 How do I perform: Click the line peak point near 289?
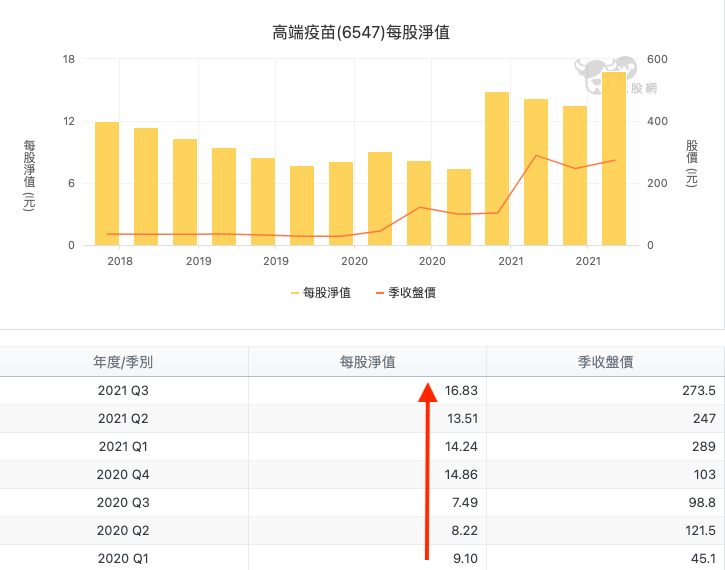click(536, 155)
